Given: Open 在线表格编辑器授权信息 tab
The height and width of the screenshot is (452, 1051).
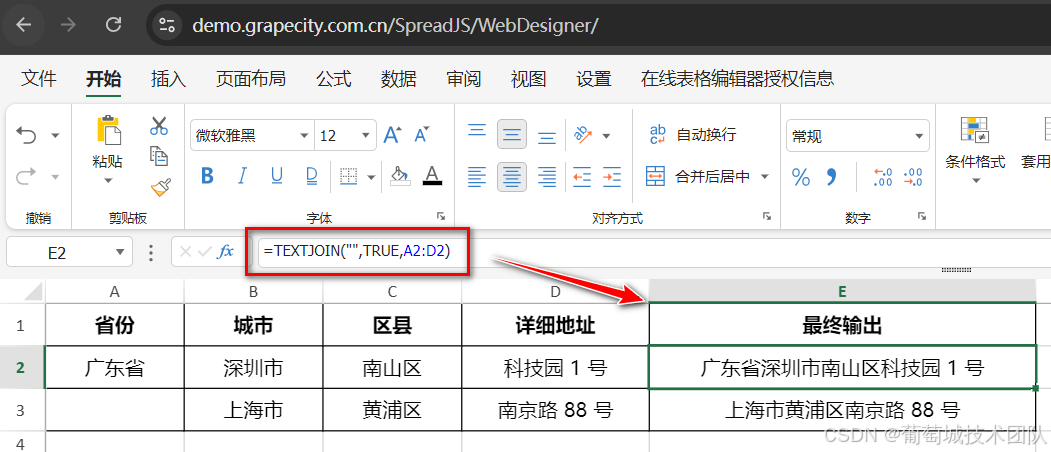Looking at the screenshot, I should pos(737,78).
